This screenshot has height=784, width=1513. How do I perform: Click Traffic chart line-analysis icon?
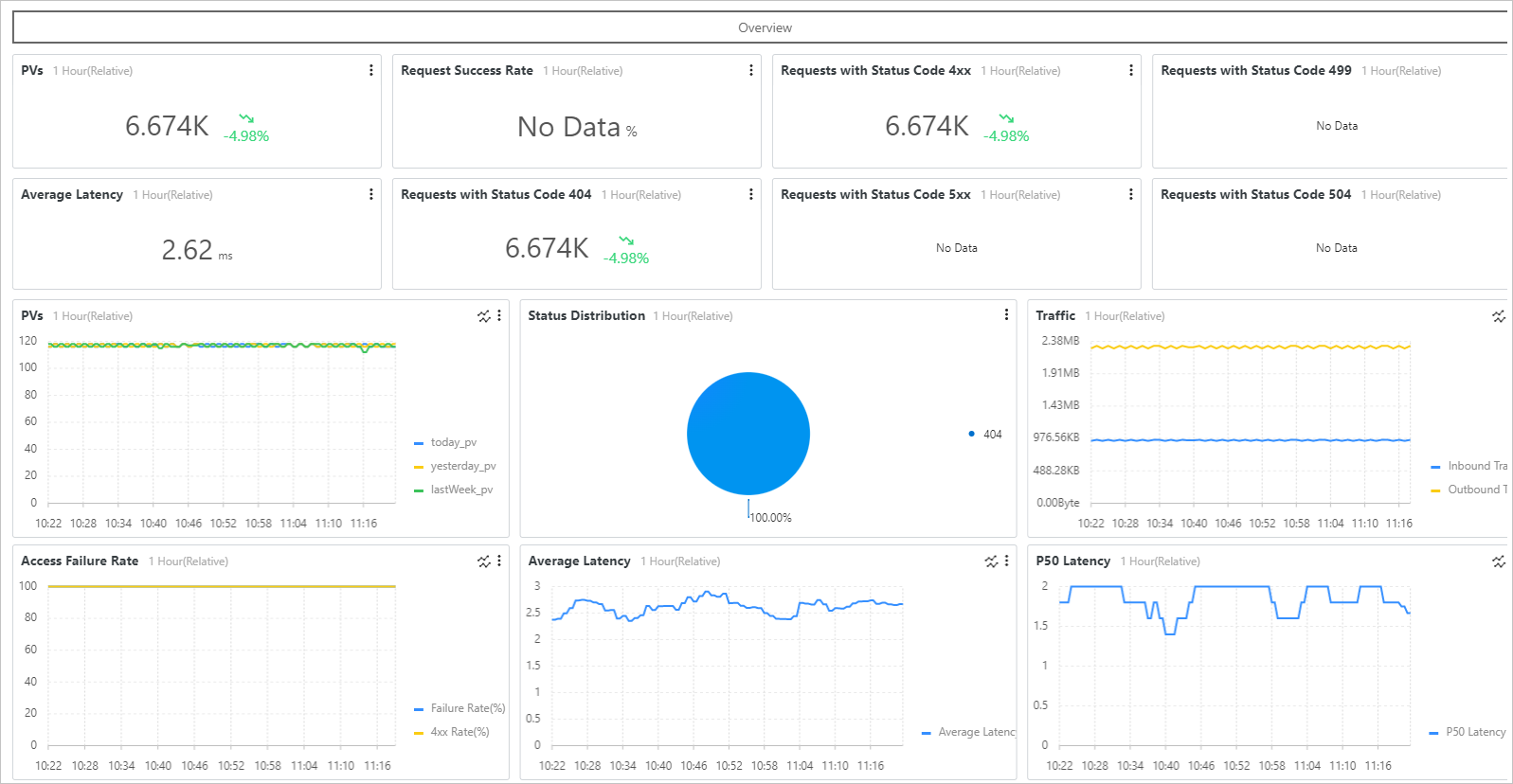pos(1499,316)
